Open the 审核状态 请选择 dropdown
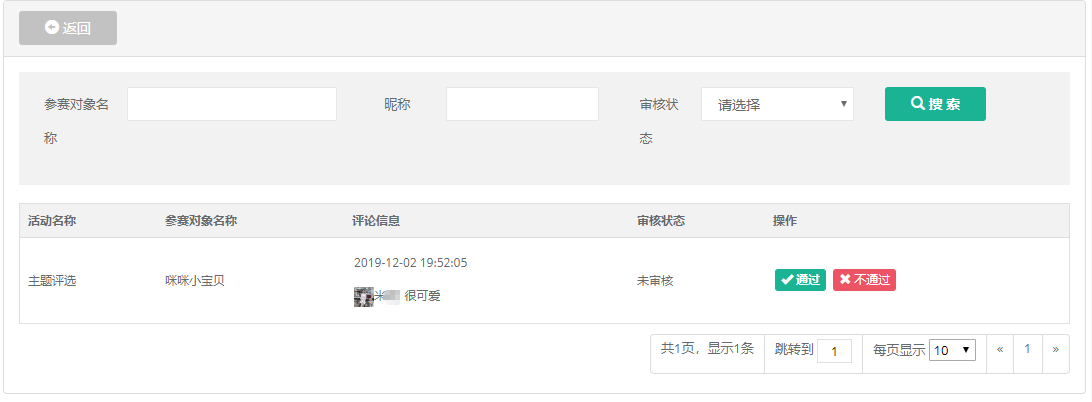The height and width of the screenshot is (402, 1092). tap(777, 104)
